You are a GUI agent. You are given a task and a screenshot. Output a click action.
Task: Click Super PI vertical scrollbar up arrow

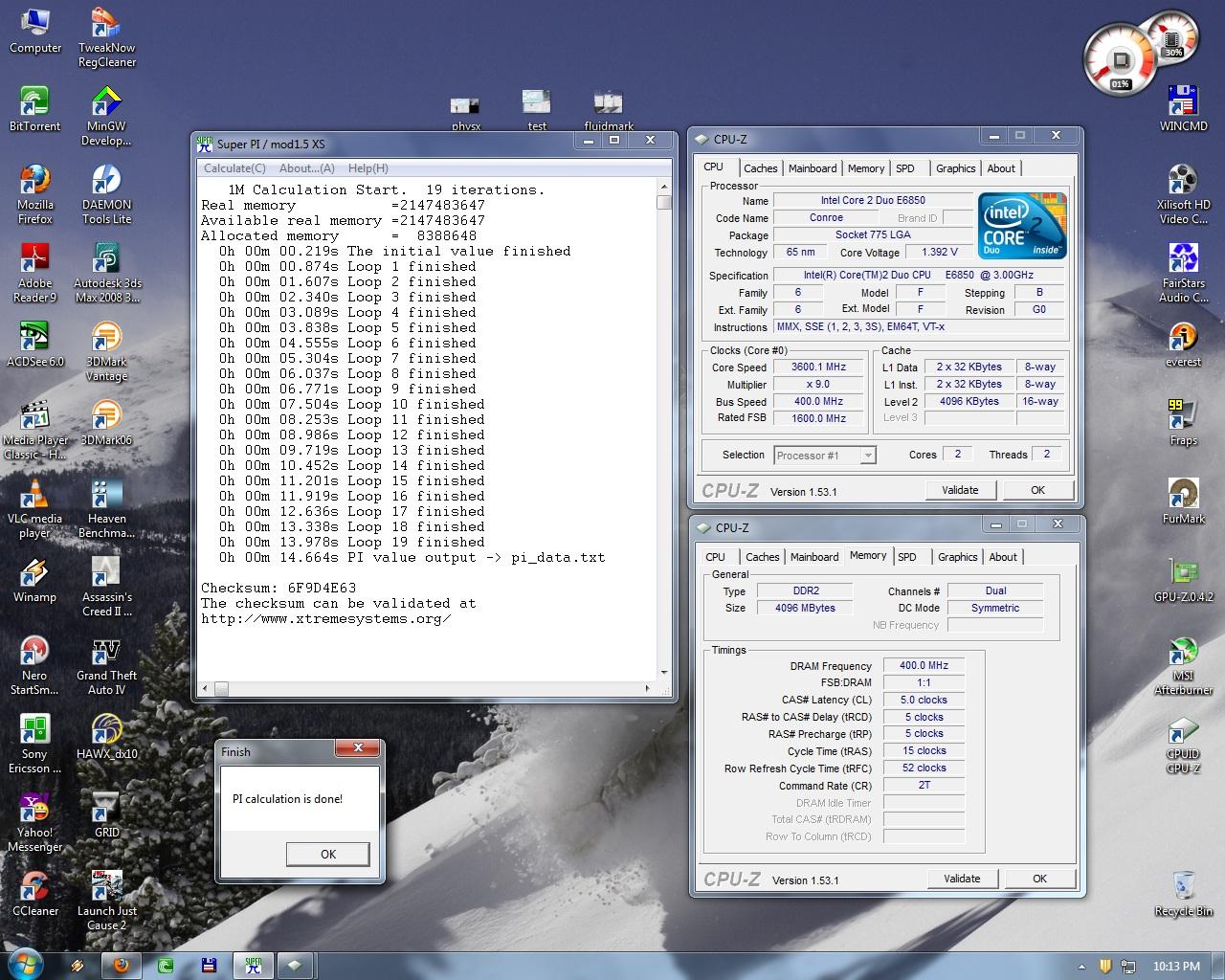(x=664, y=188)
